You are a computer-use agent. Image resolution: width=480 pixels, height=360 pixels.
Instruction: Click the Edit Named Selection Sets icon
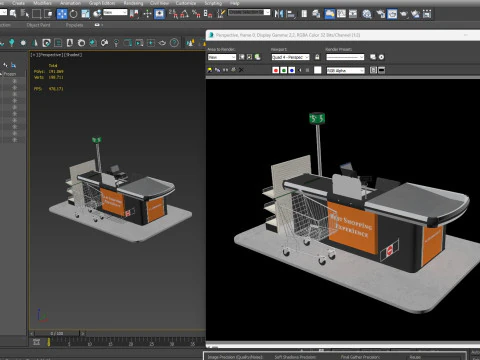[221, 14]
